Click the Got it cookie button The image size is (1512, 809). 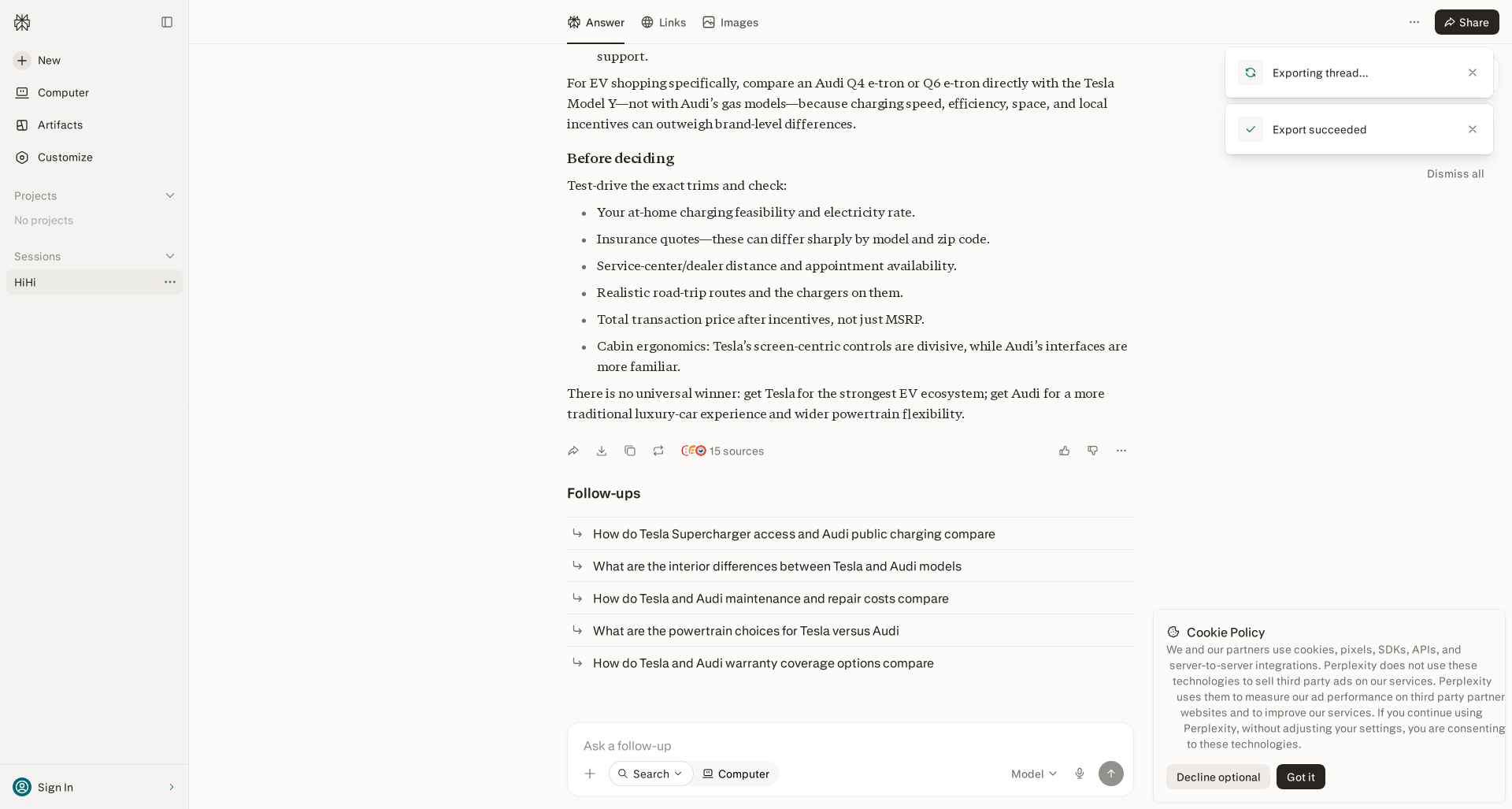click(1301, 777)
